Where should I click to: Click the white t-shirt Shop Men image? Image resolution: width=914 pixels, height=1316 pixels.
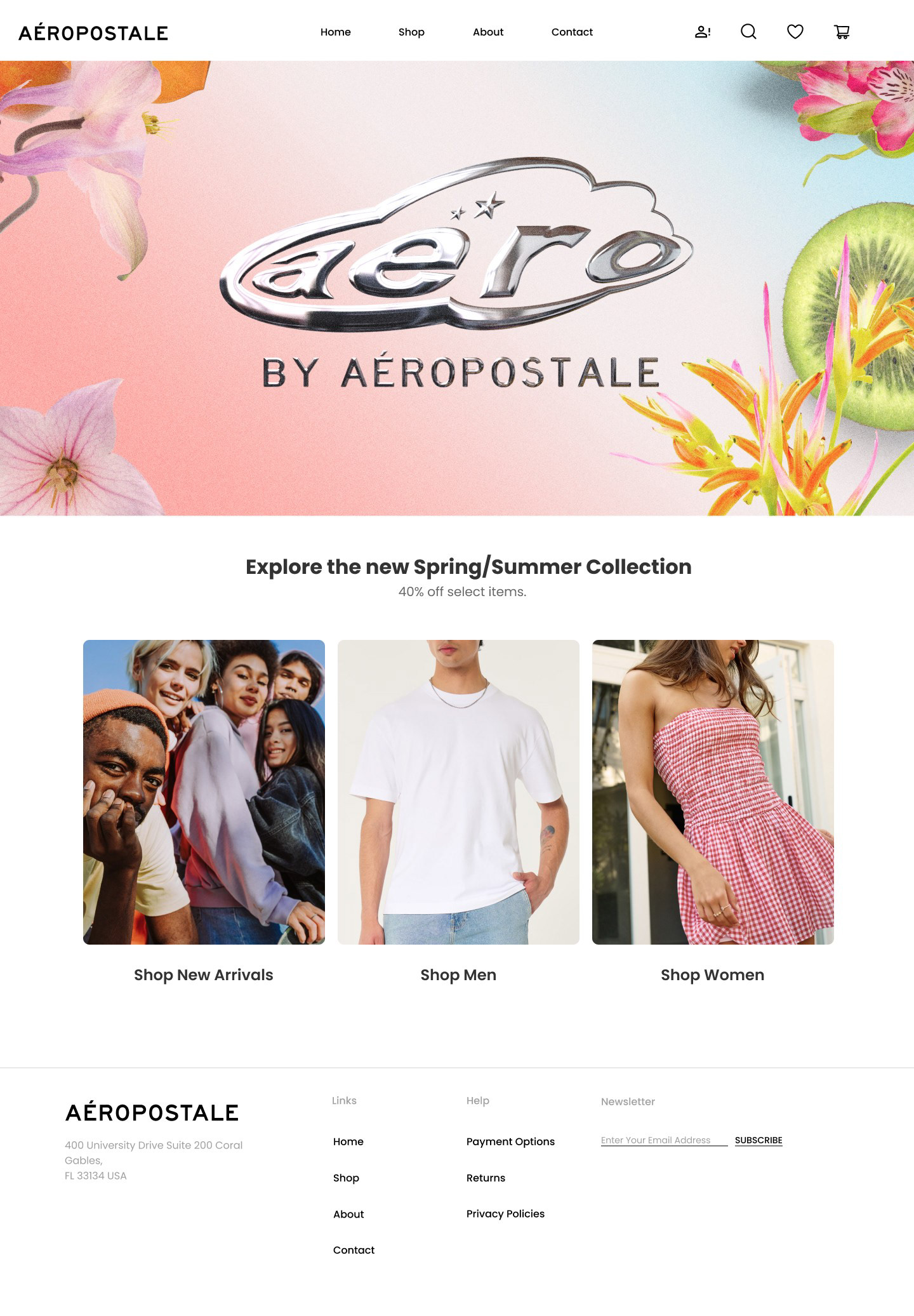(458, 792)
